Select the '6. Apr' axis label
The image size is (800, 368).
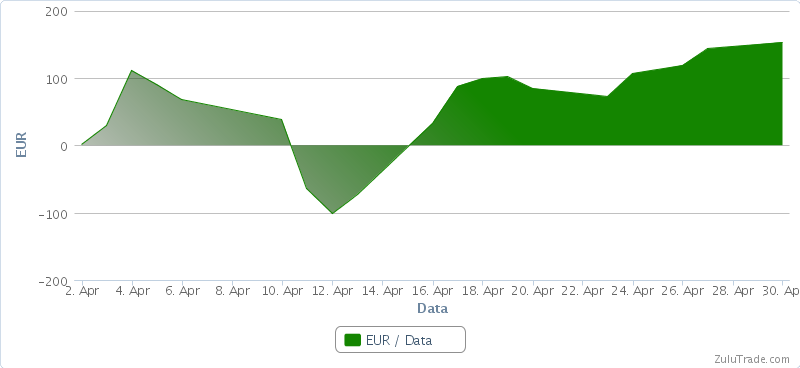pos(182,291)
